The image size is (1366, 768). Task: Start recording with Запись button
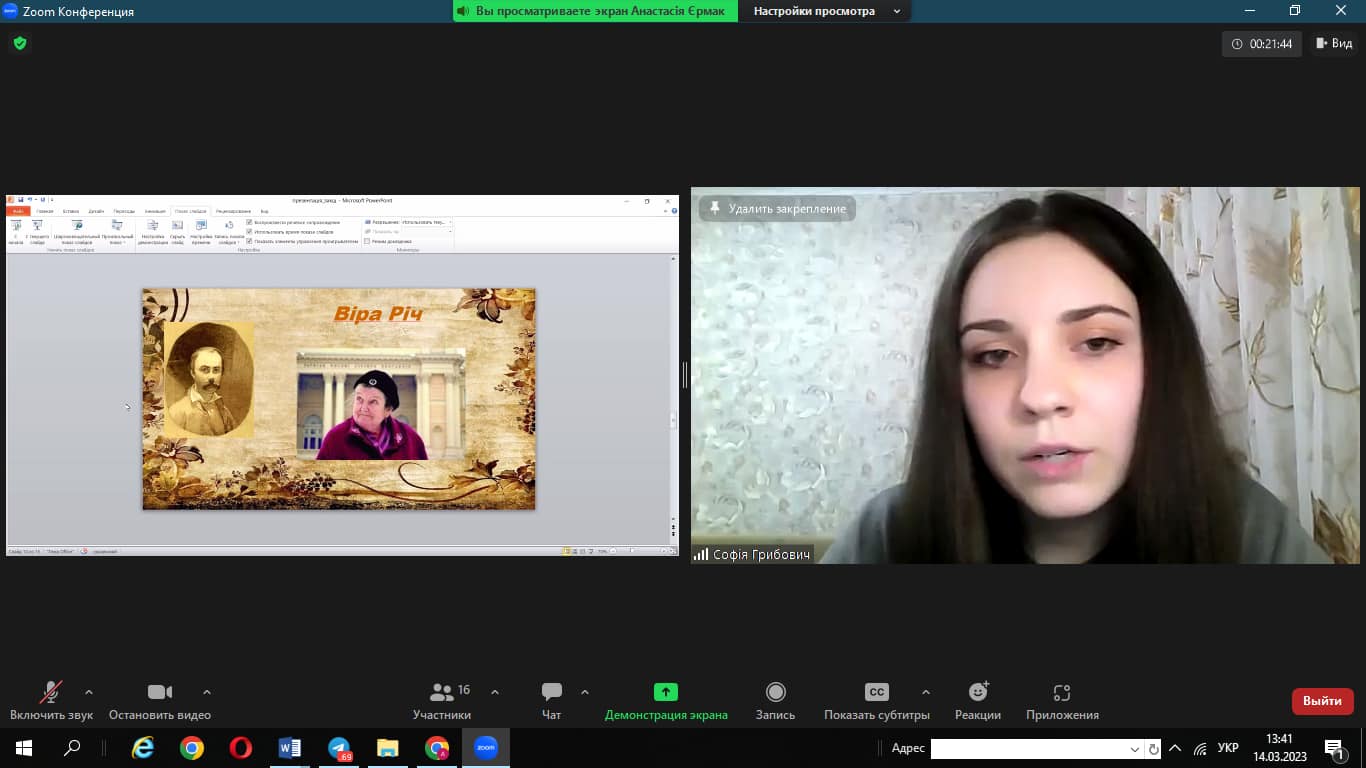775,700
